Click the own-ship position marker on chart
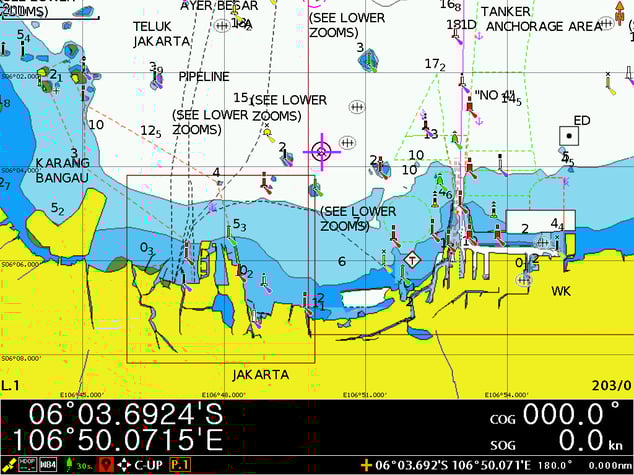 point(321,151)
